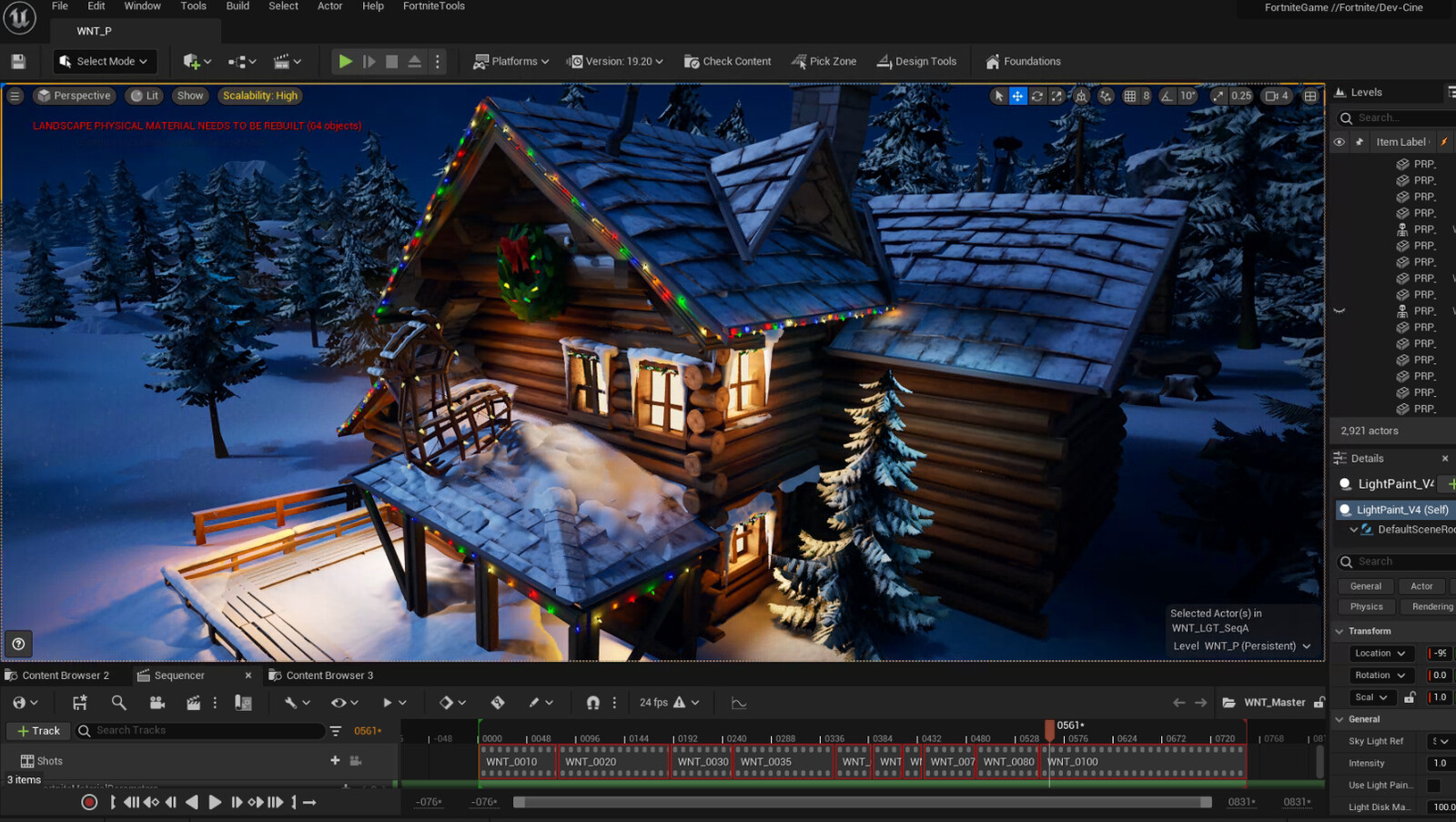The width and height of the screenshot is (1456, 822).
Task: Open the Sequencer track filter icon
Action: coord(335,730)
